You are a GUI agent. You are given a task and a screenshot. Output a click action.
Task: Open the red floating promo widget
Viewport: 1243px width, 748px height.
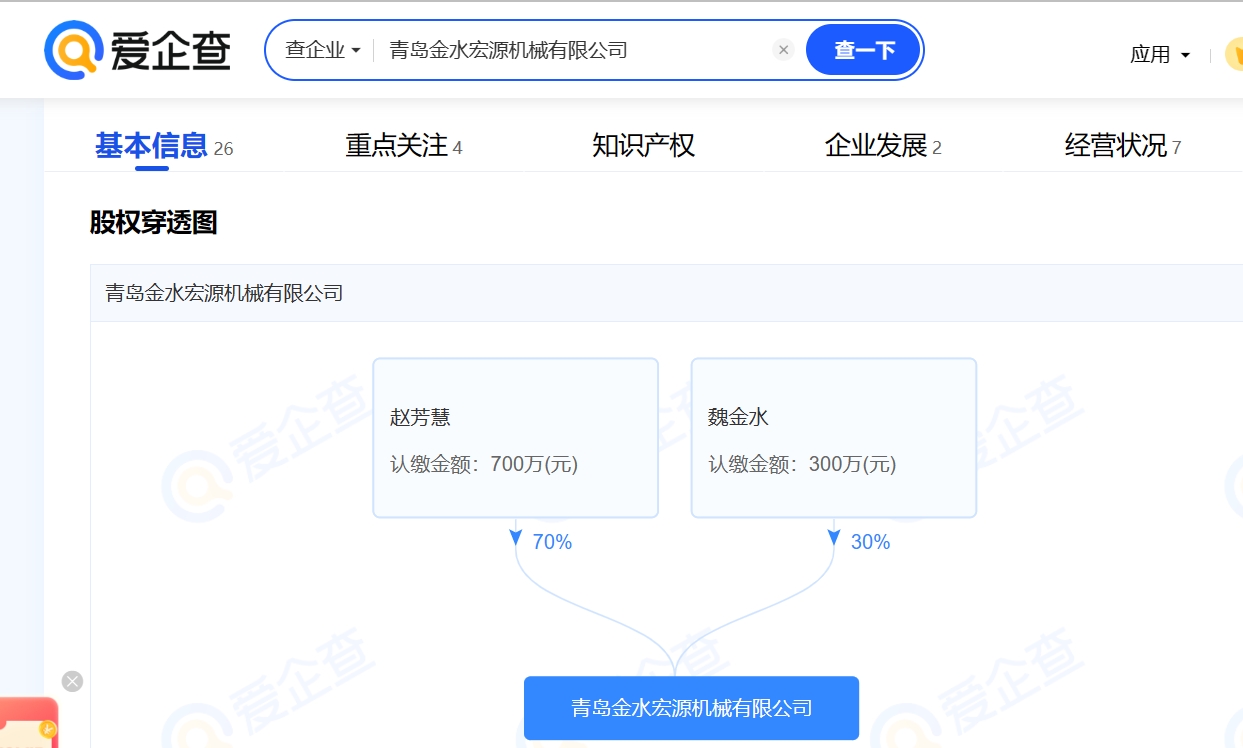(x=28, y=722)
